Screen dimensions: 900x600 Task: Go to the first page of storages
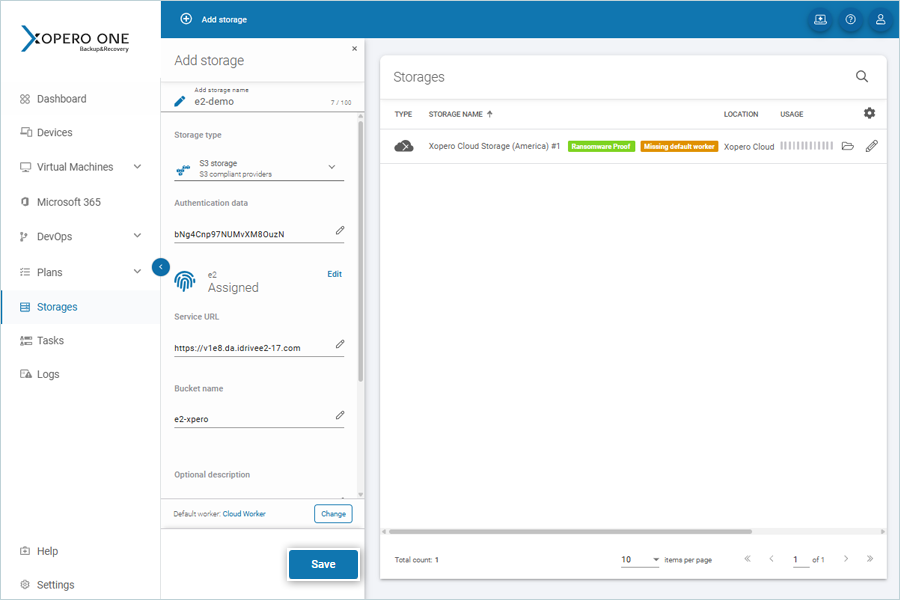[747, 559]
